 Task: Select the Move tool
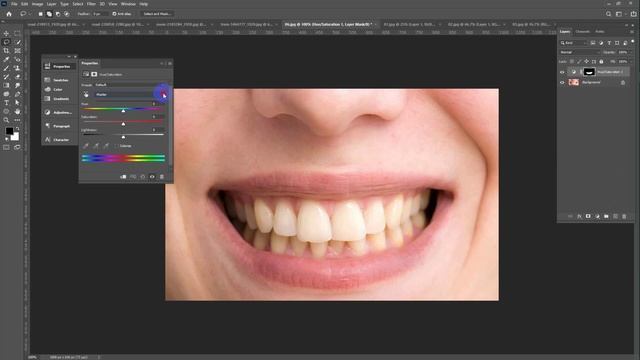[6, 33]
